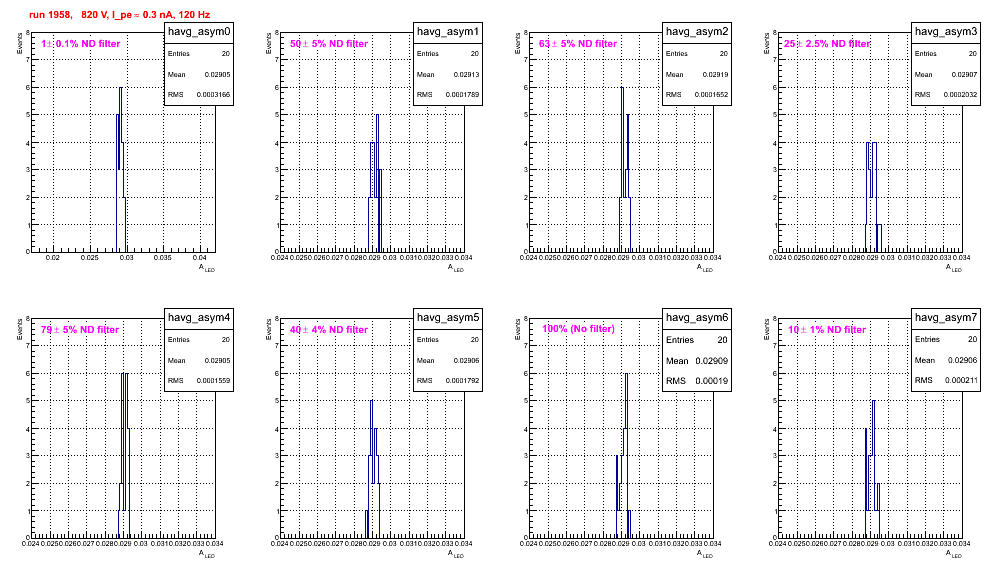Click the blue histogram bars in havg_asym3 plot

click(x=873, y=197)
